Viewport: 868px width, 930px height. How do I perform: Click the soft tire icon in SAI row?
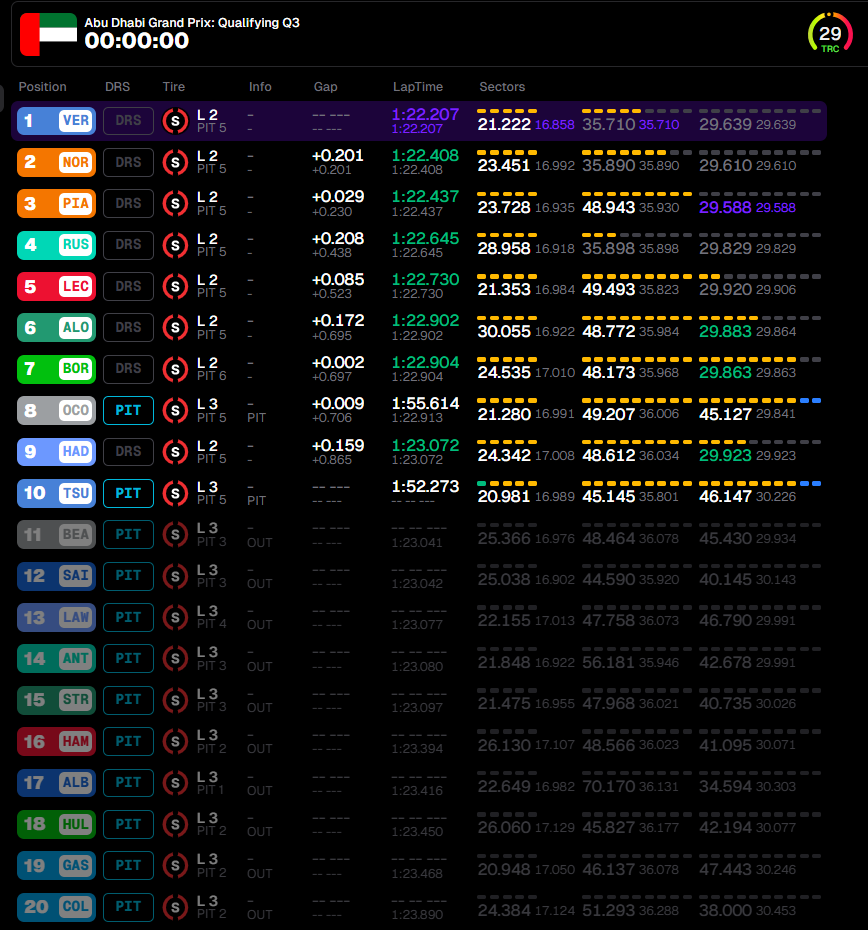point(175,576)
